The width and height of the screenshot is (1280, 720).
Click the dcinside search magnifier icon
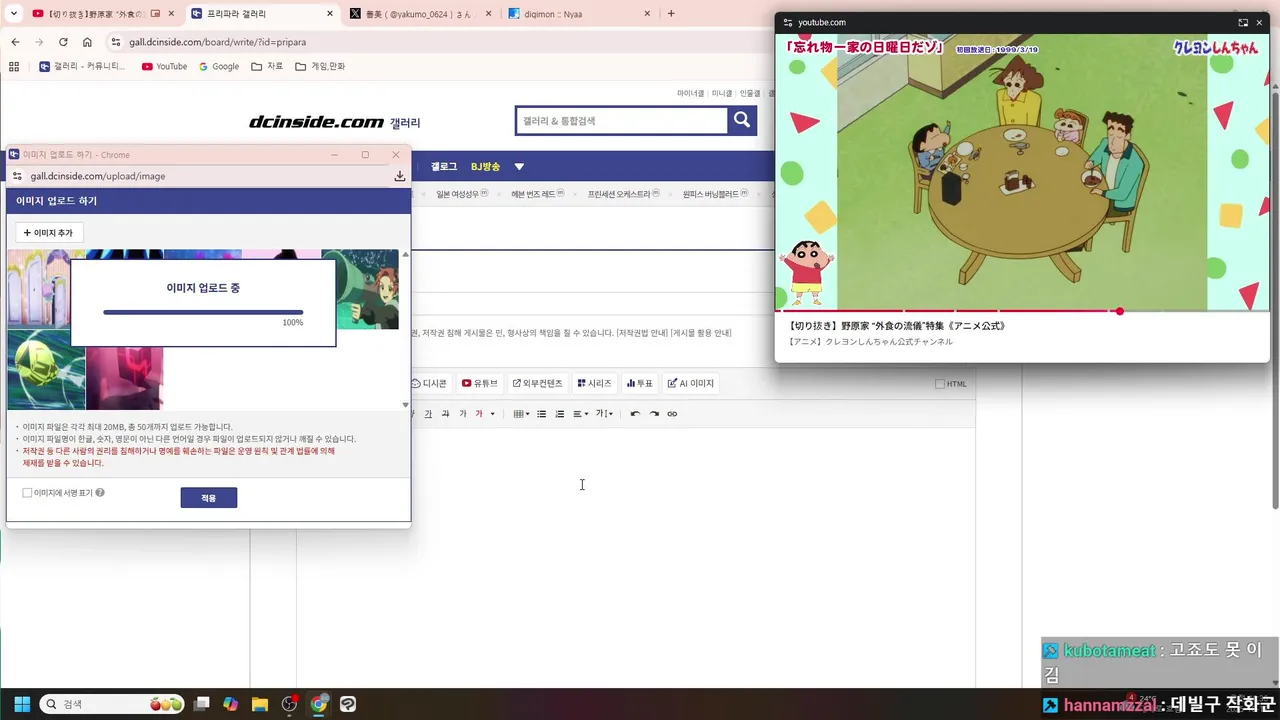click(x=742, y=120)
